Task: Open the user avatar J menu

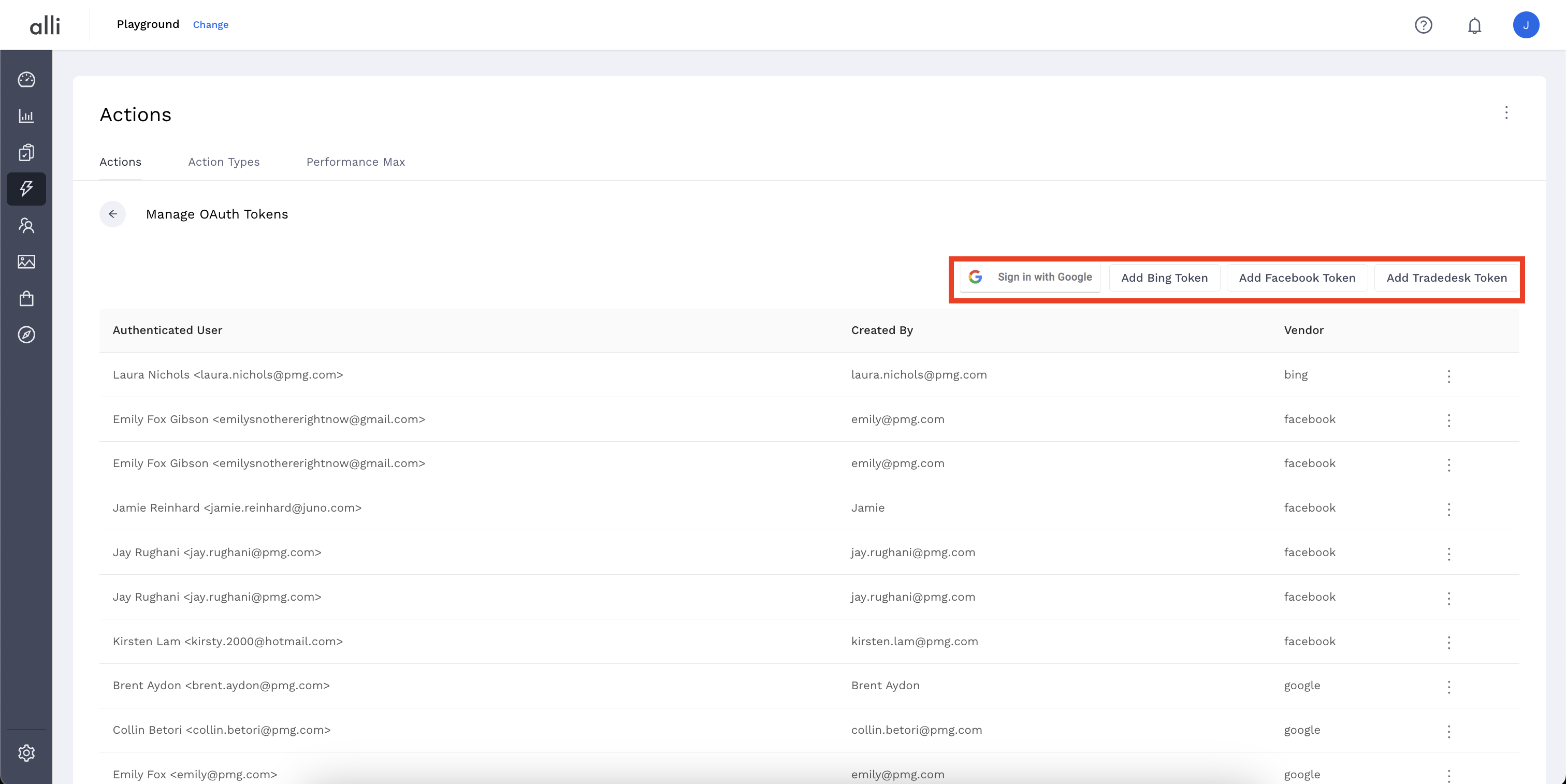Action: pos(1525,25)
